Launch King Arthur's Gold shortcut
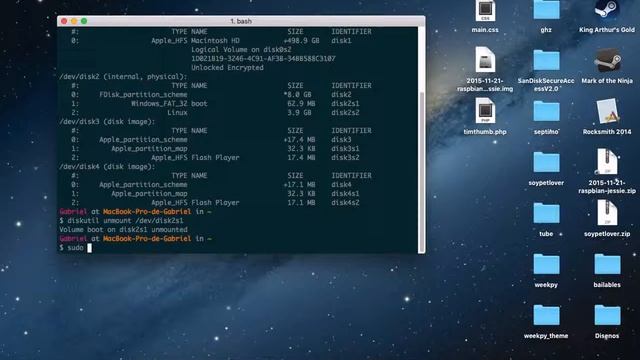The image size is (640, 360). (607, 10)
